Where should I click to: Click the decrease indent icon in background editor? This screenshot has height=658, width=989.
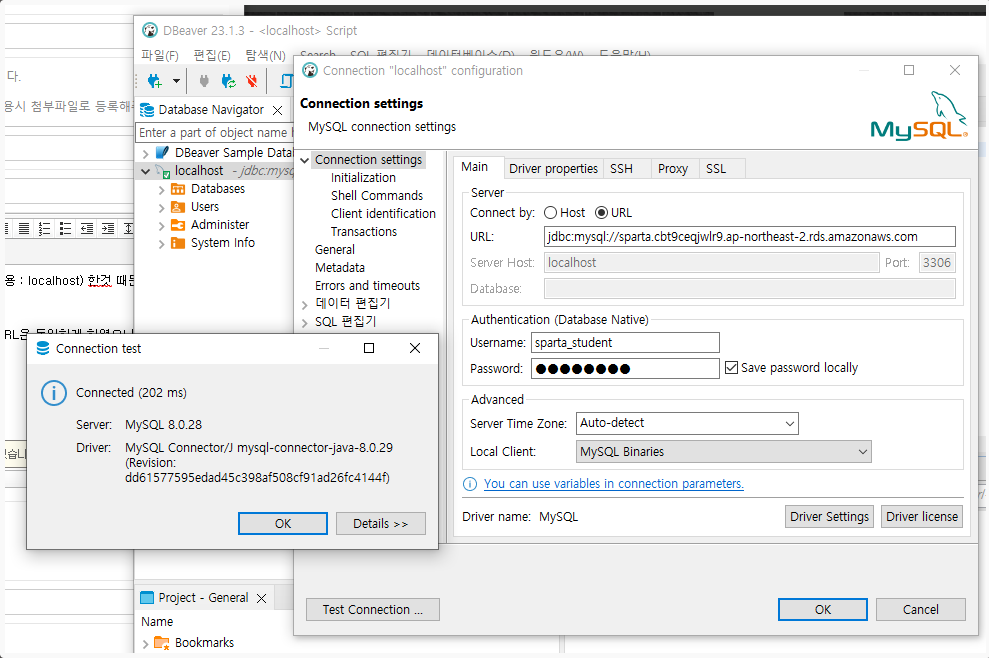86,228
